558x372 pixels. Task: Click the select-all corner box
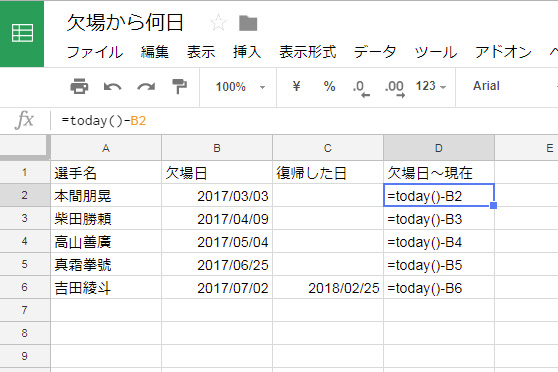coord(24,147)
